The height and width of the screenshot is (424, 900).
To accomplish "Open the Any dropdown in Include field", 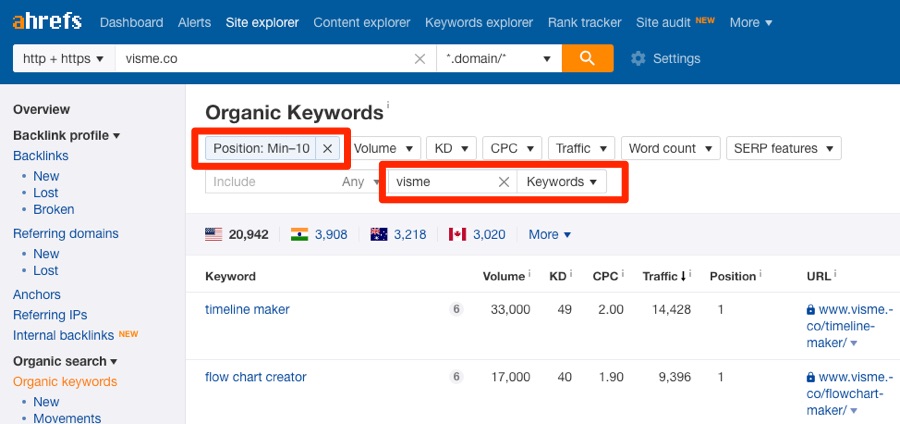I will pos(361,182).
